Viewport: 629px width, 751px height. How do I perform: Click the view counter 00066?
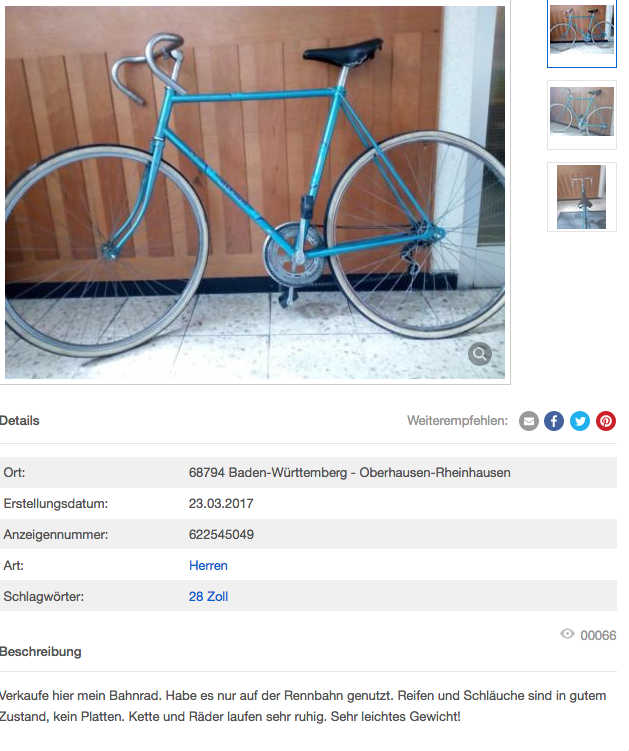[x=598, y=636]
